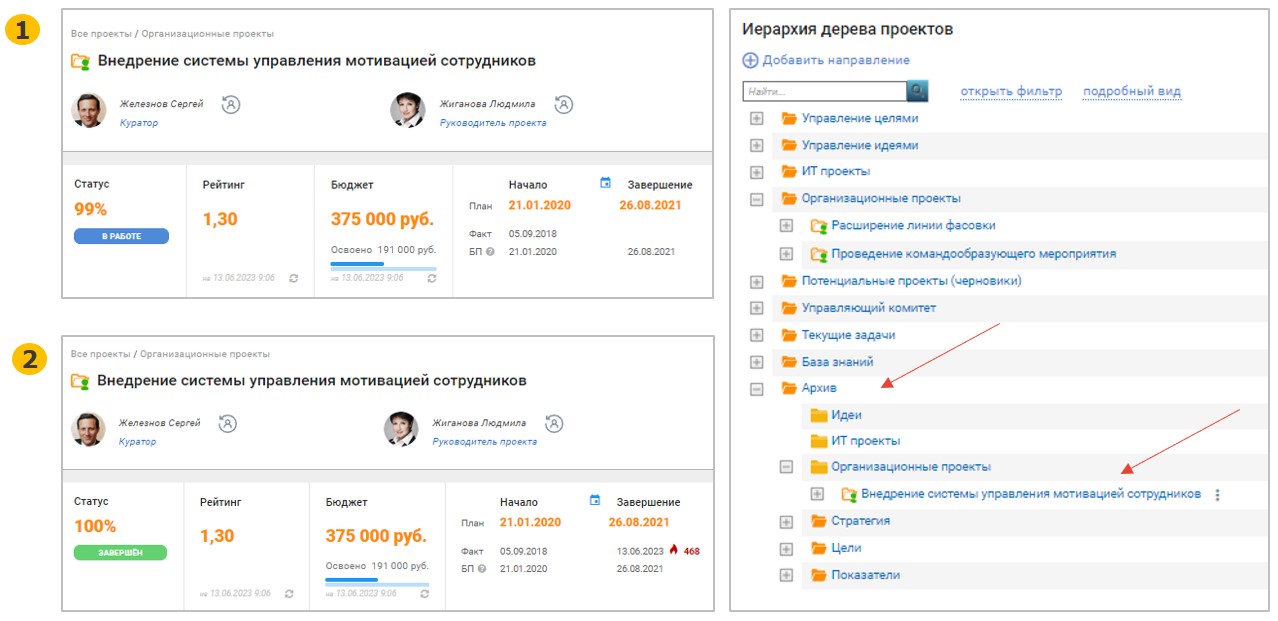This screenshot has width=1278, height=621.
Task: Click the budget refresh icon in bottom panel
Action: click(x=425, y=594)
